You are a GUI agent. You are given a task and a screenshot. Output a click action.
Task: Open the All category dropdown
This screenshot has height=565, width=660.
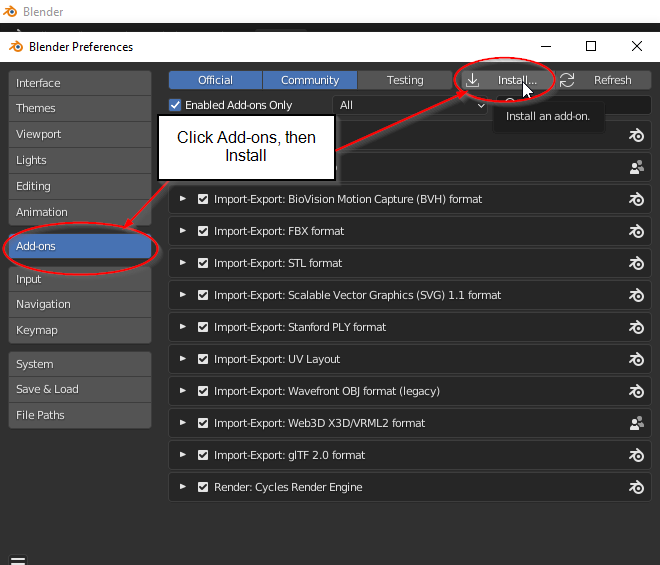(410, 105)
